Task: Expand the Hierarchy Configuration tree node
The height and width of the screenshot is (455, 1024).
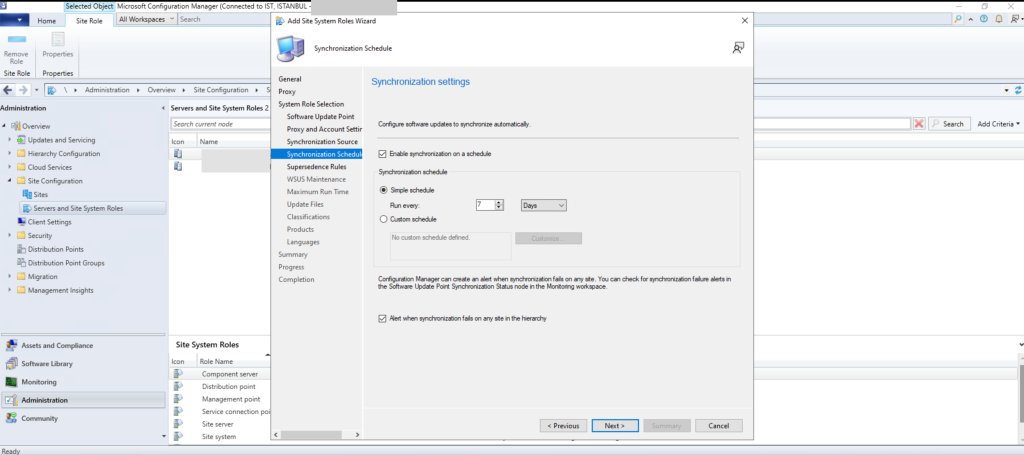Action: (10, 154)
